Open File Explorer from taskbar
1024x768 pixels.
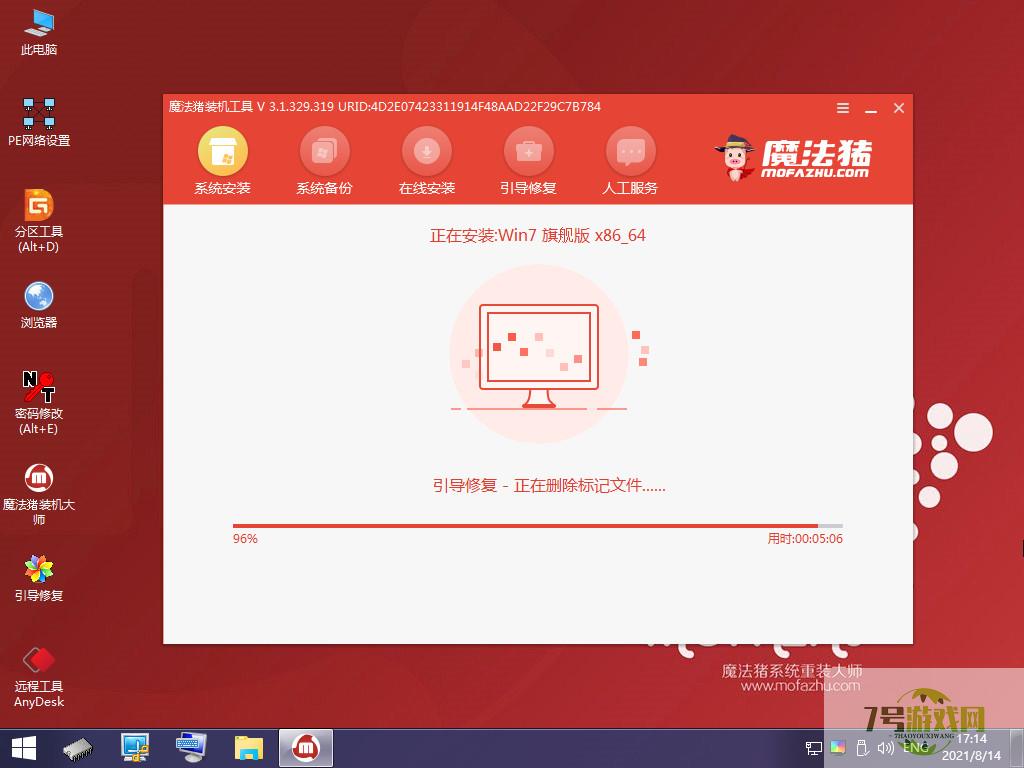[249, 748]
